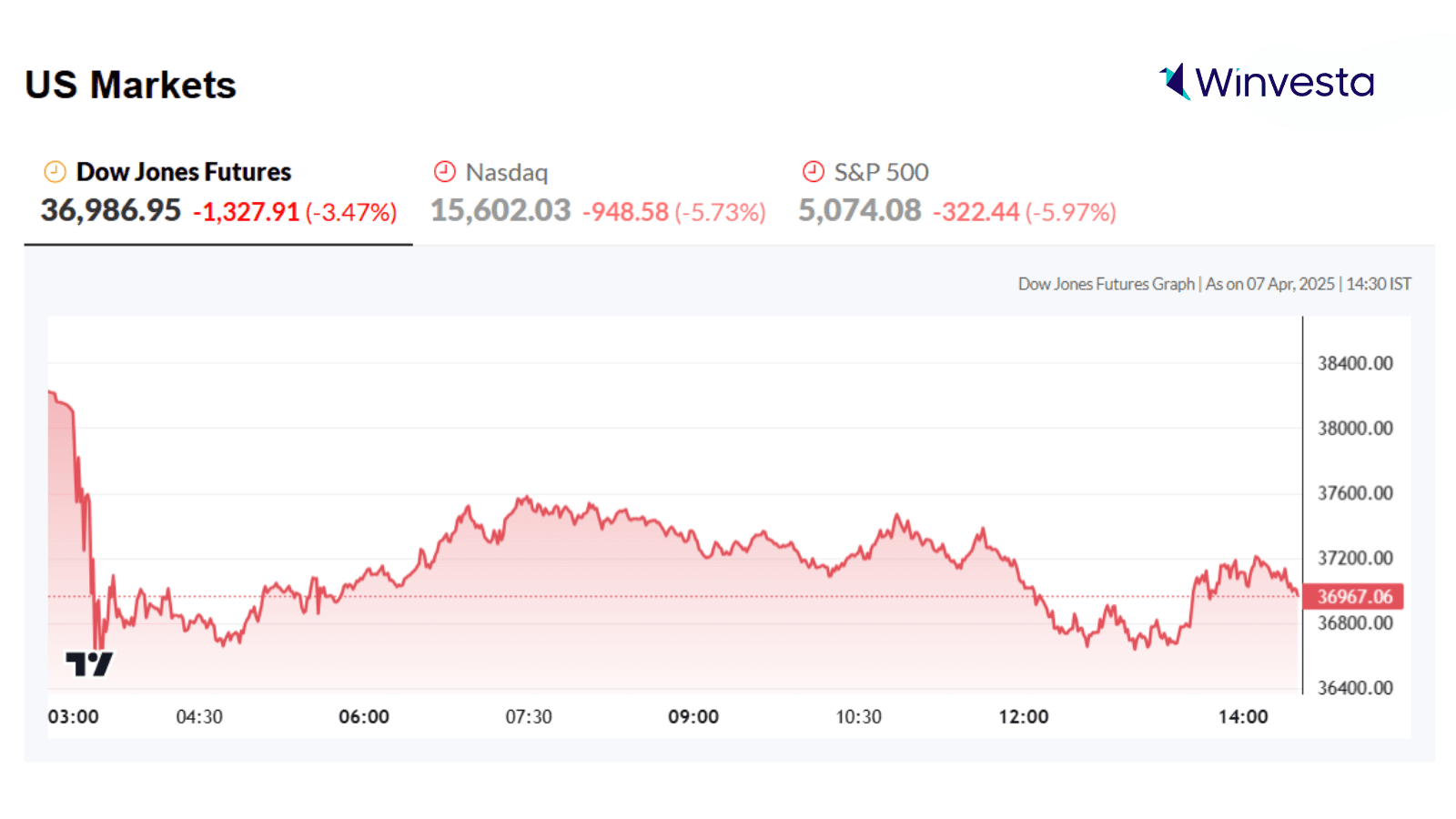This screenshot has height=819, width=1456.
Task: Click the clock icon beside S&P 500
Action: coord(813,172)
